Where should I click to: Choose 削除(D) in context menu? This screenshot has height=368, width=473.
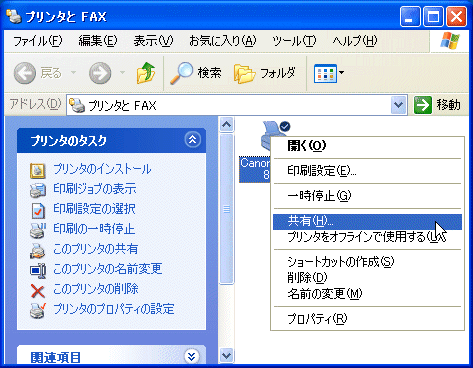[x=367, y=278]
